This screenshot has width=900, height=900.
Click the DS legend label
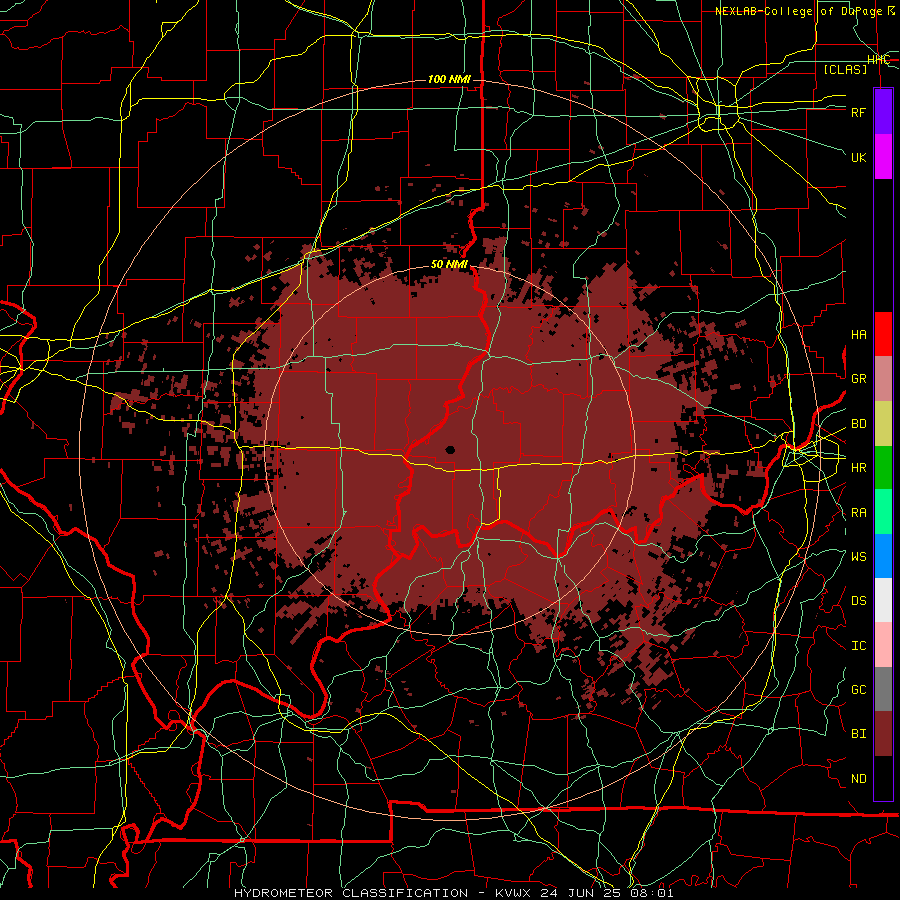point(858,601)
